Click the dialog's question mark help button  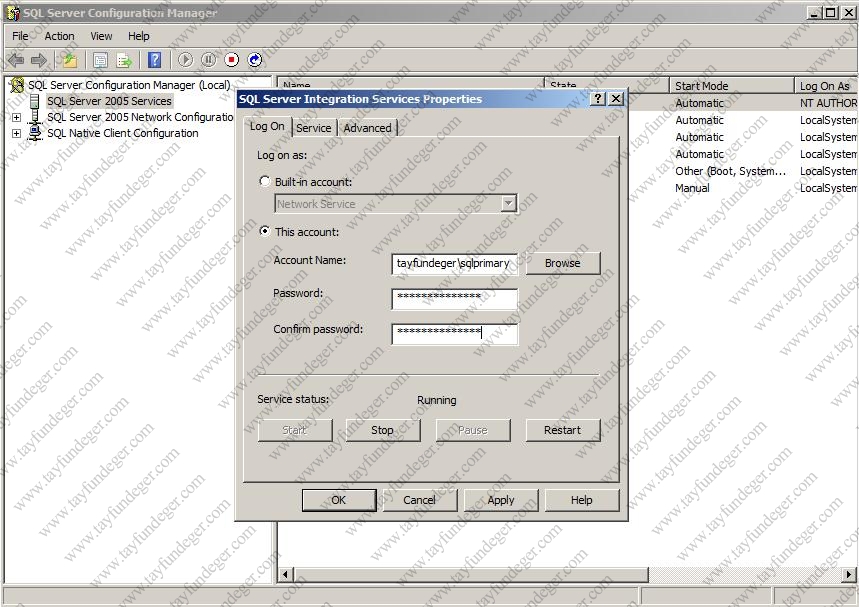click(598, 99)
